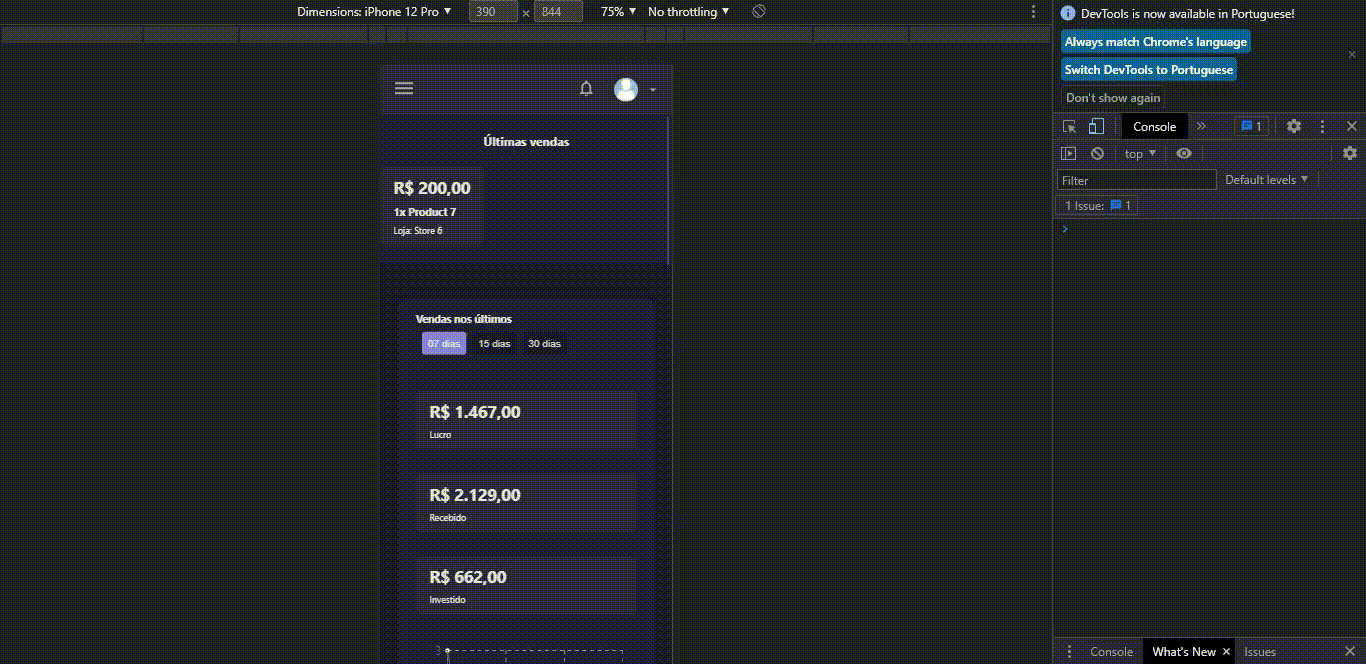The height and width of the screenshot is (664, 1366).
Task: Click the Investido R$ 662,00 card
Action: [x=526, y=585]
